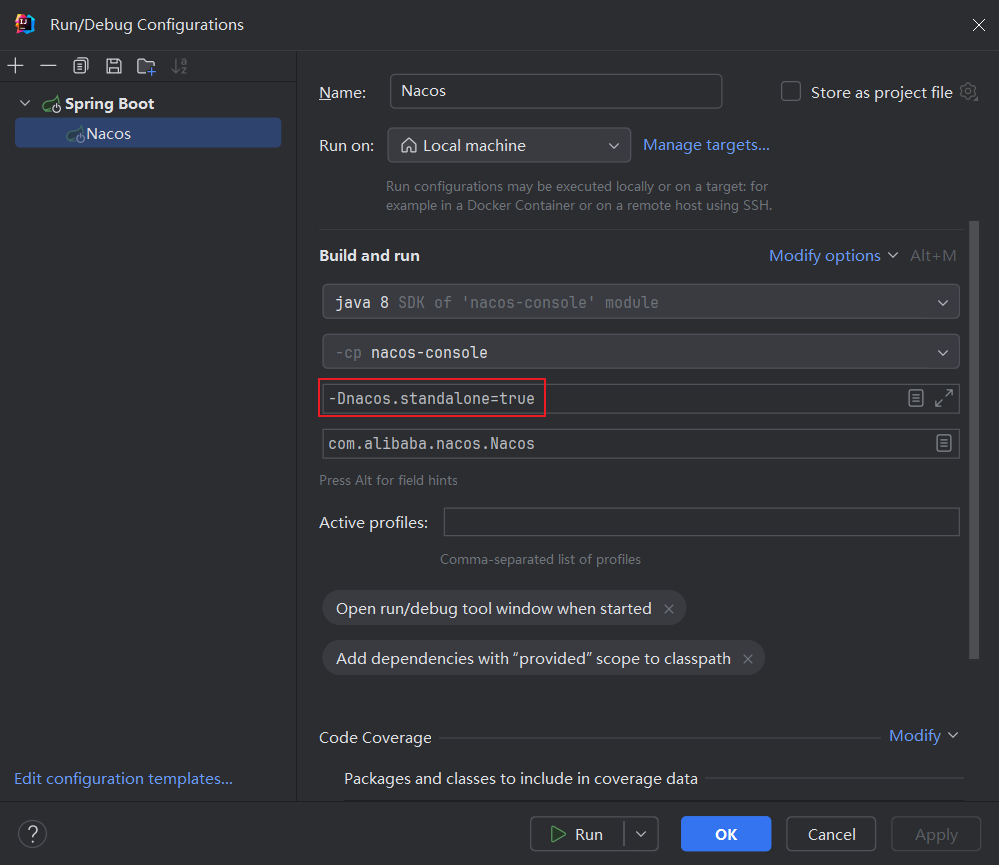Click 'Packages and classes to include in coverage data'
This screenshot has width=999, height=865.
pyautogui.click(x=521, y=778)
